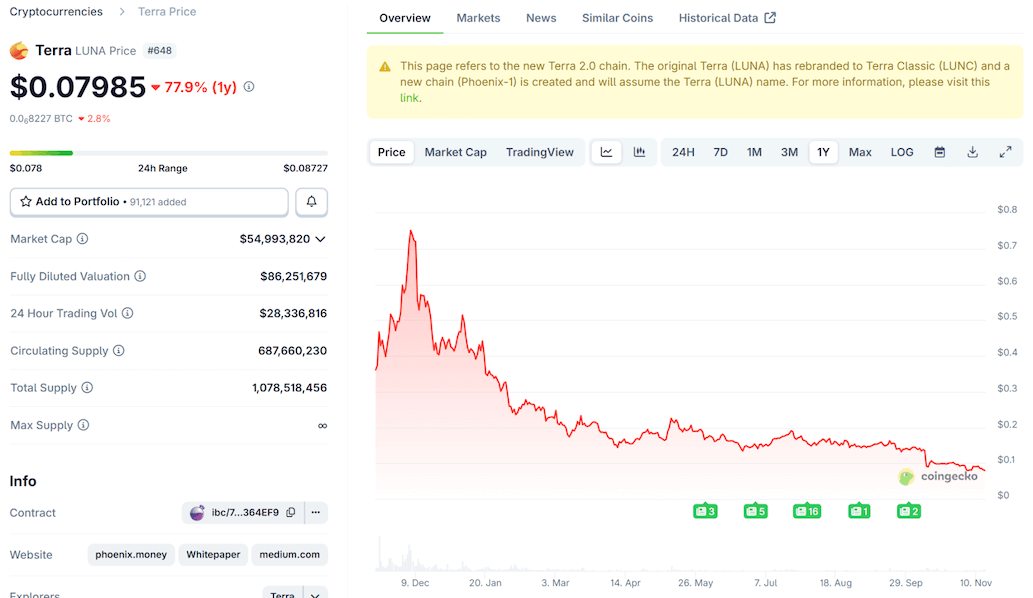
Task: Click the green announcement marker labeled 16
Action: tap(806, 510)
